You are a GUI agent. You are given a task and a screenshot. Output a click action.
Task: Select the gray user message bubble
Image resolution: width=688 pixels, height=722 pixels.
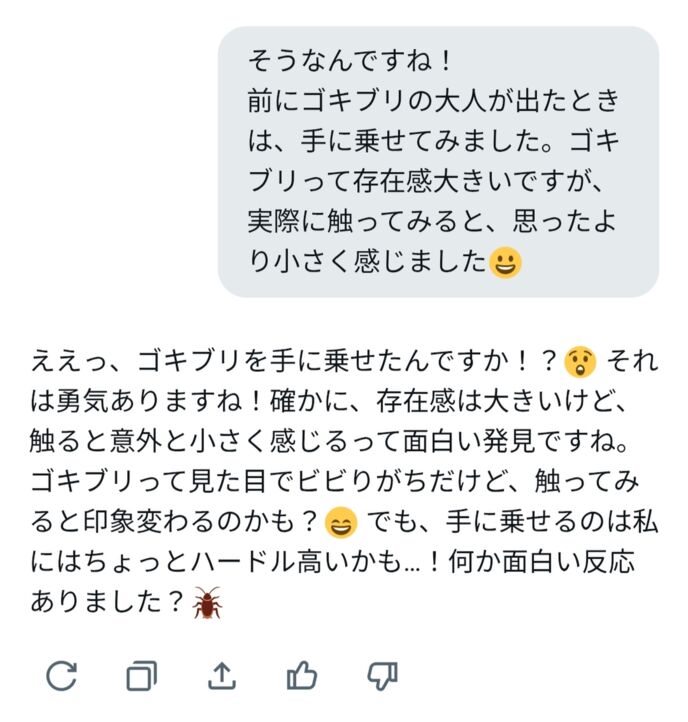tap(438, 161)
